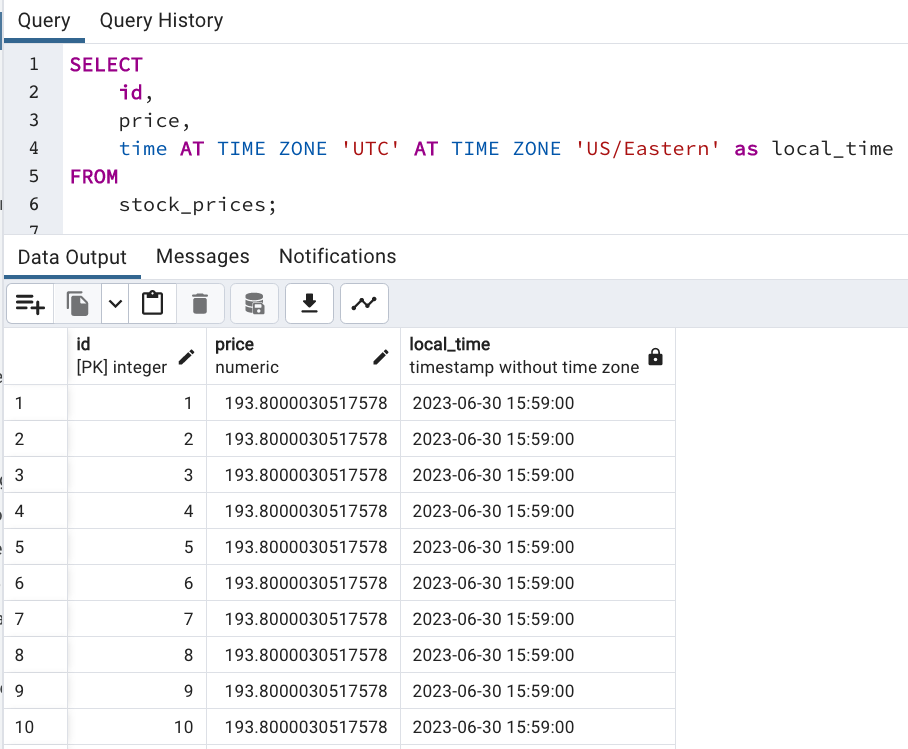Click the 'UTC' string in query

(x=370, y=149)
